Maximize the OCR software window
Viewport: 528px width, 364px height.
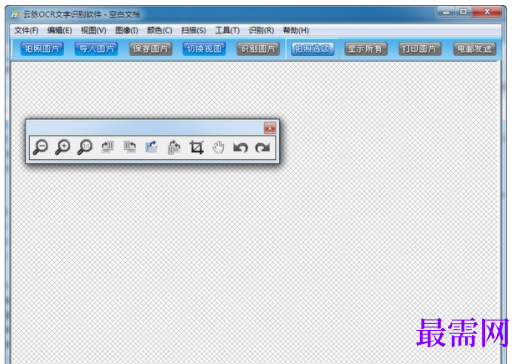(x=463, y=12)
